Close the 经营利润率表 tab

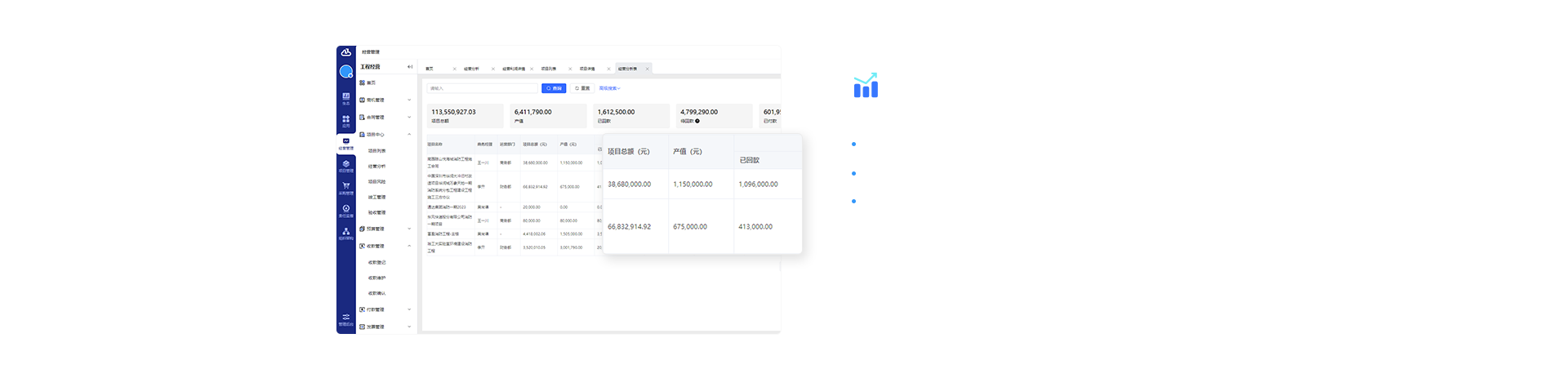(532, 69)
